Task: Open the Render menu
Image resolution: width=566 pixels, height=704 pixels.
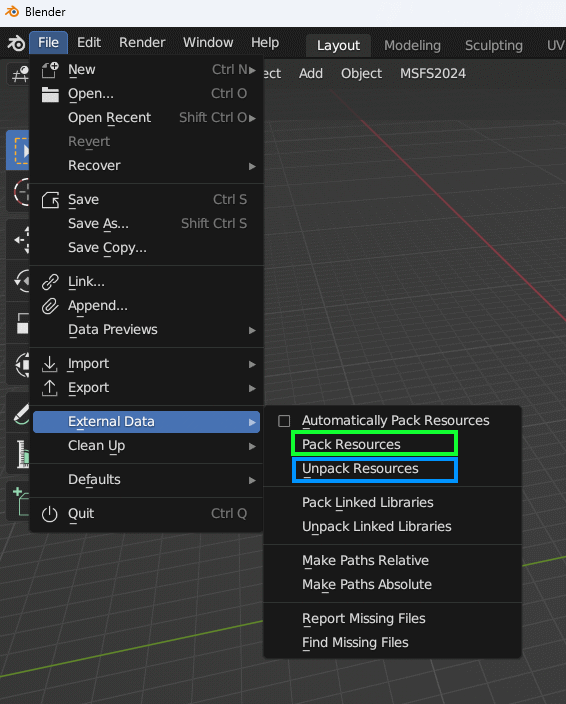Action: tap(142, 43)
